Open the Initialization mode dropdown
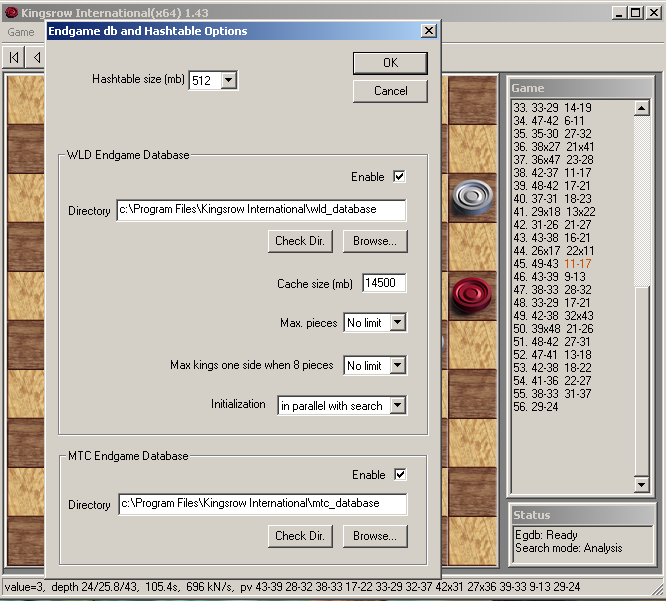Image resolution: width=666 pixels, height=601 pixels. 398,405
